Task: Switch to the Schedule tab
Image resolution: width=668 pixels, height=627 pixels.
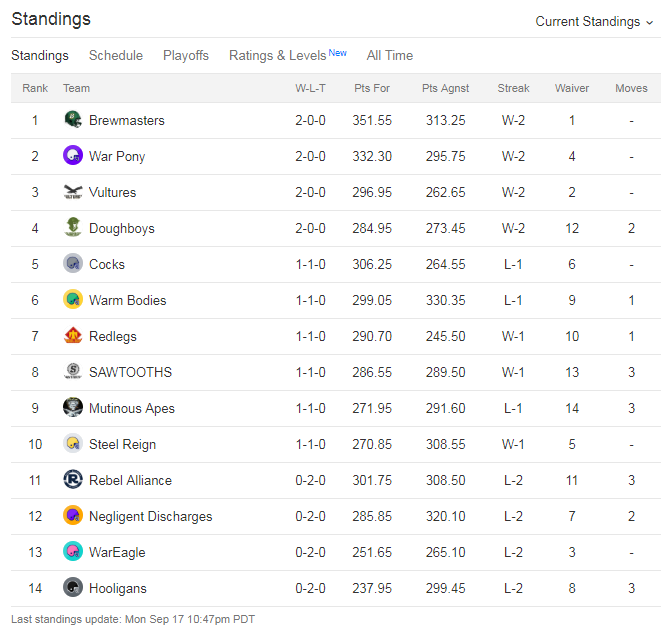Action: (116, 55)
